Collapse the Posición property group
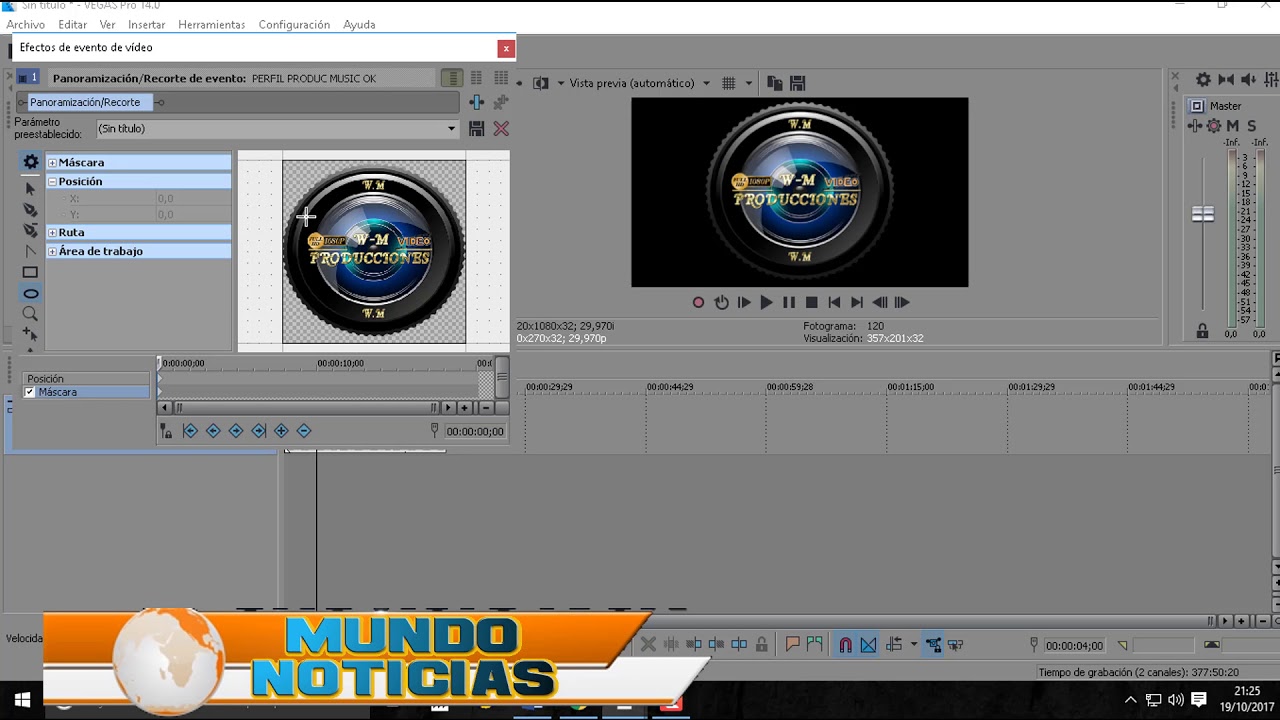1280x720 pixels. [x=52, y=181]
